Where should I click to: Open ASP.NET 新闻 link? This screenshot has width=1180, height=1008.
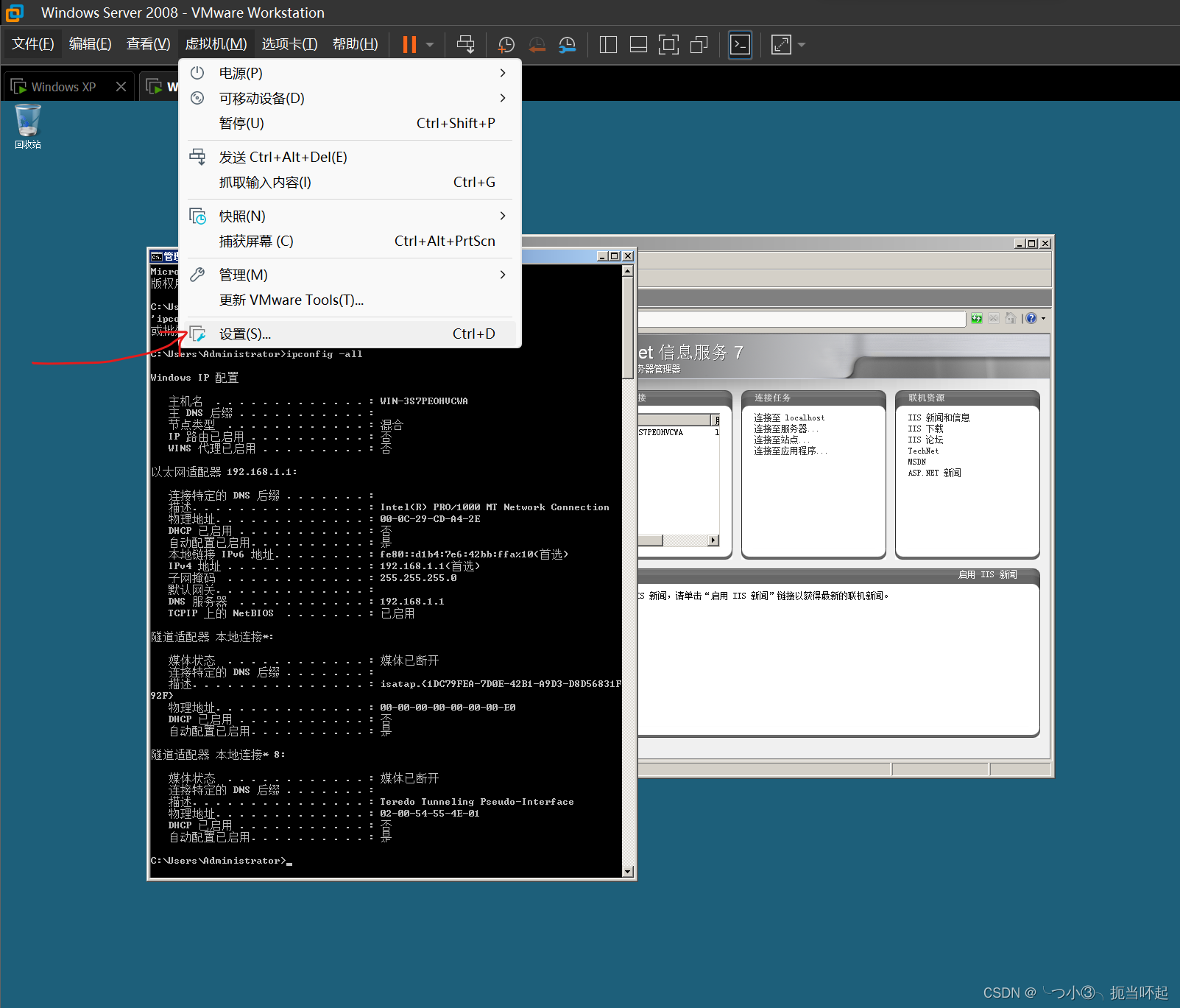point(934,473)
